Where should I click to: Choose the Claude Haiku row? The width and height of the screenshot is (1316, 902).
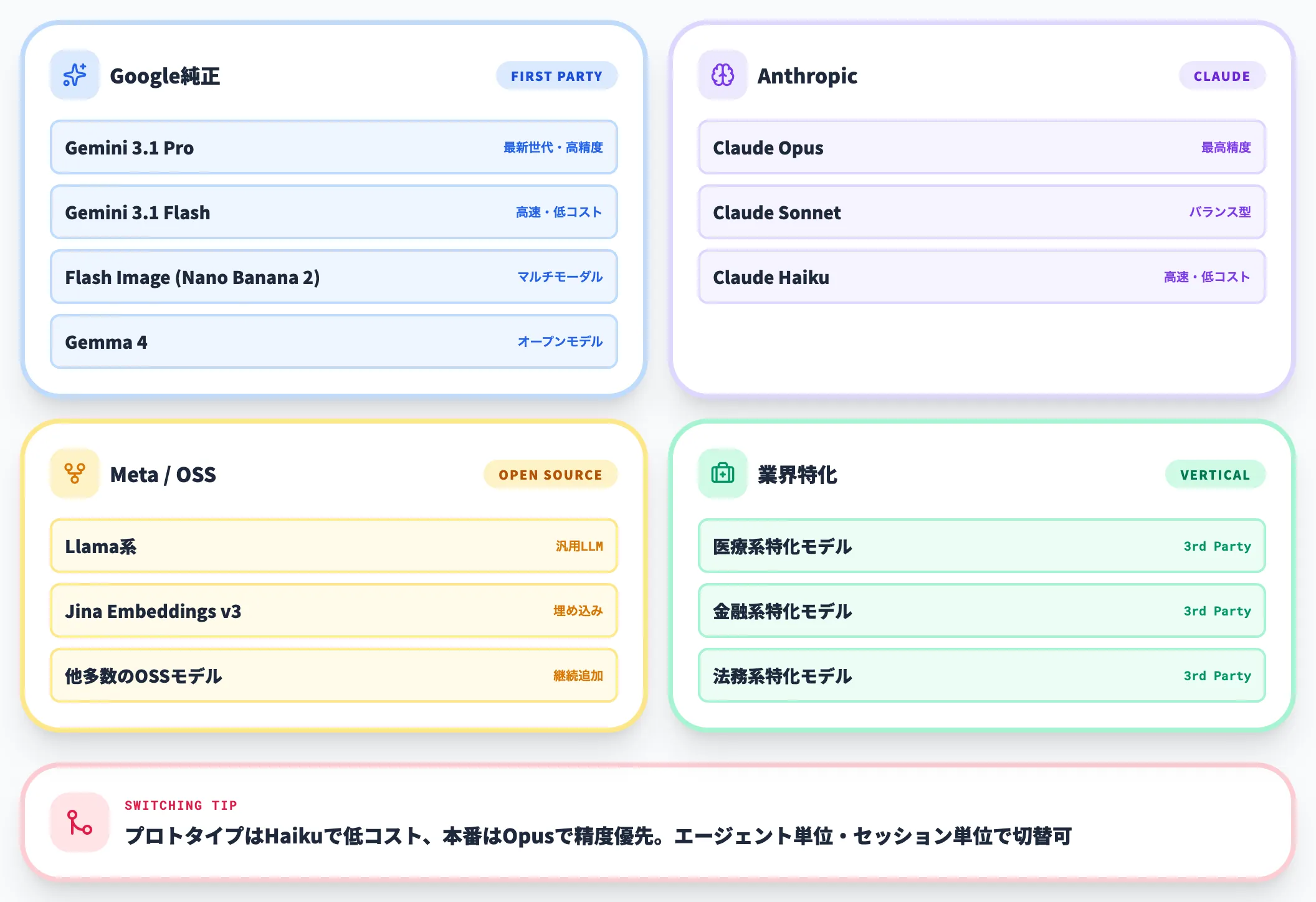[x=981, y=277]
